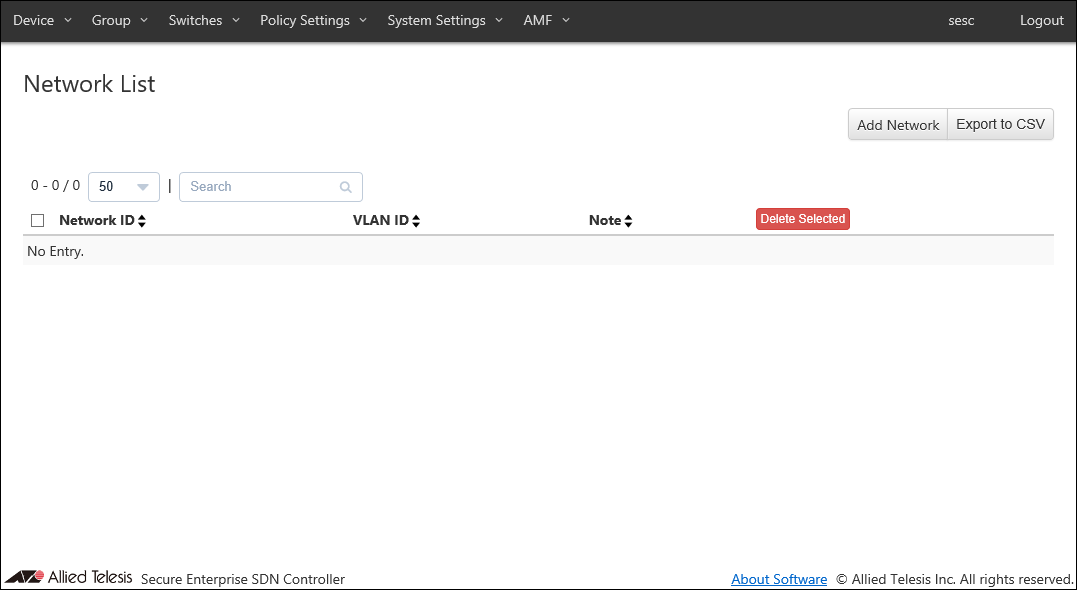
Task: Open the Switches menu
Action: 204,21
